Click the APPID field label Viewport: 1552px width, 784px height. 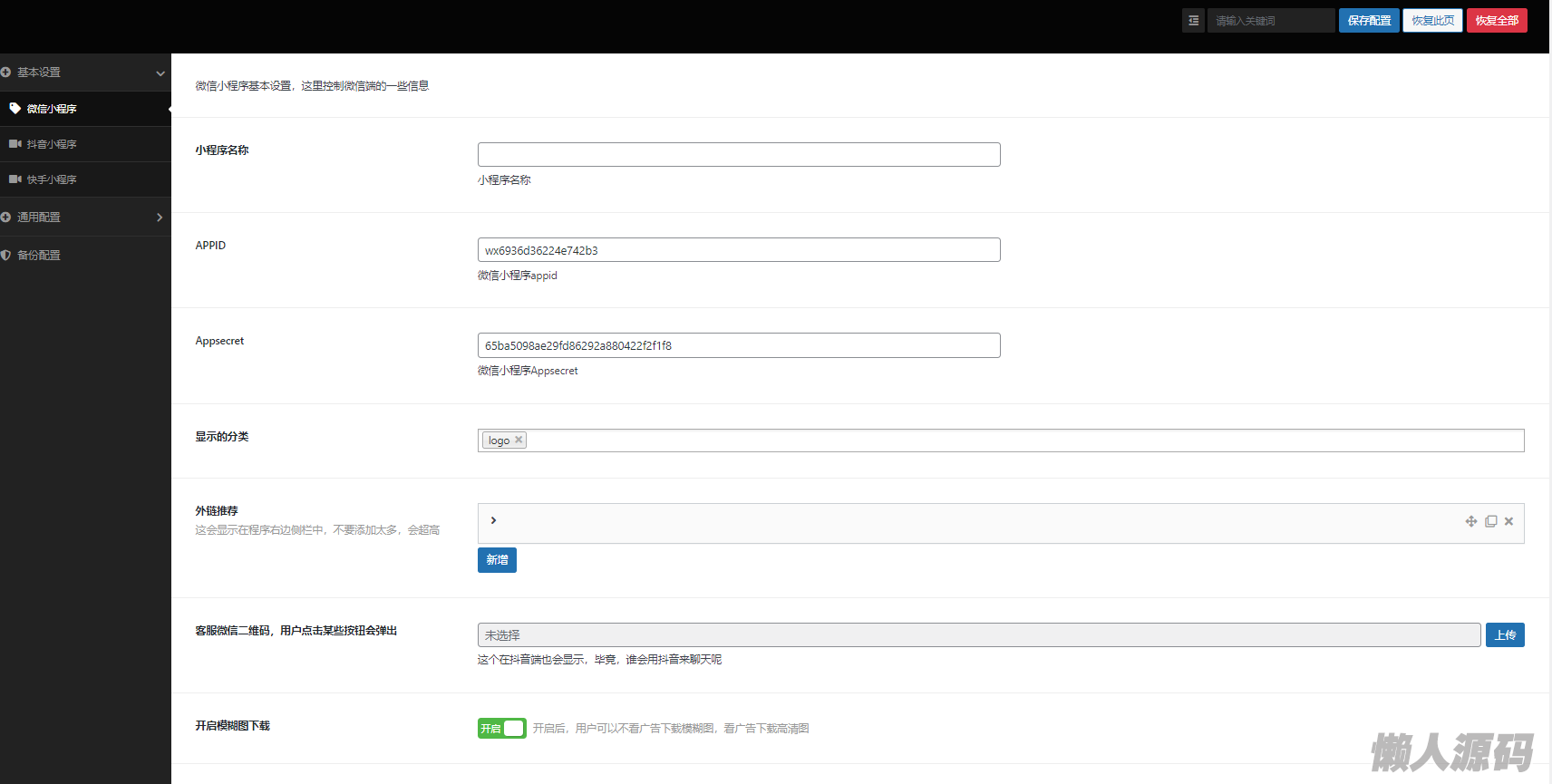210,246
